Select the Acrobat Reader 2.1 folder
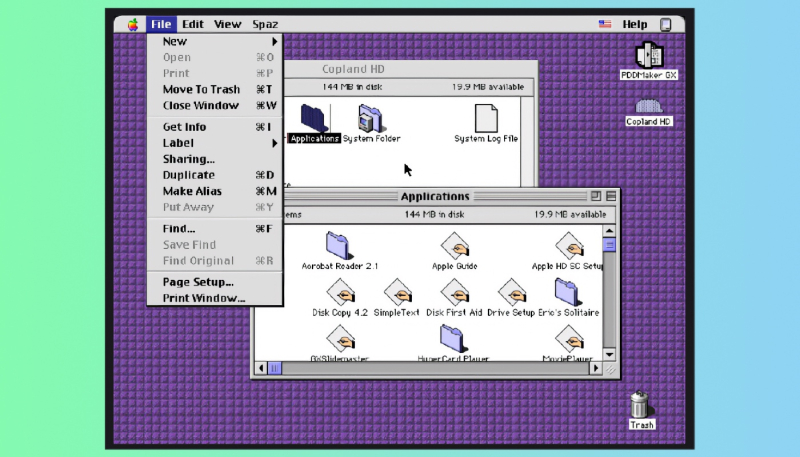The image size is (800, 457). 339,245
